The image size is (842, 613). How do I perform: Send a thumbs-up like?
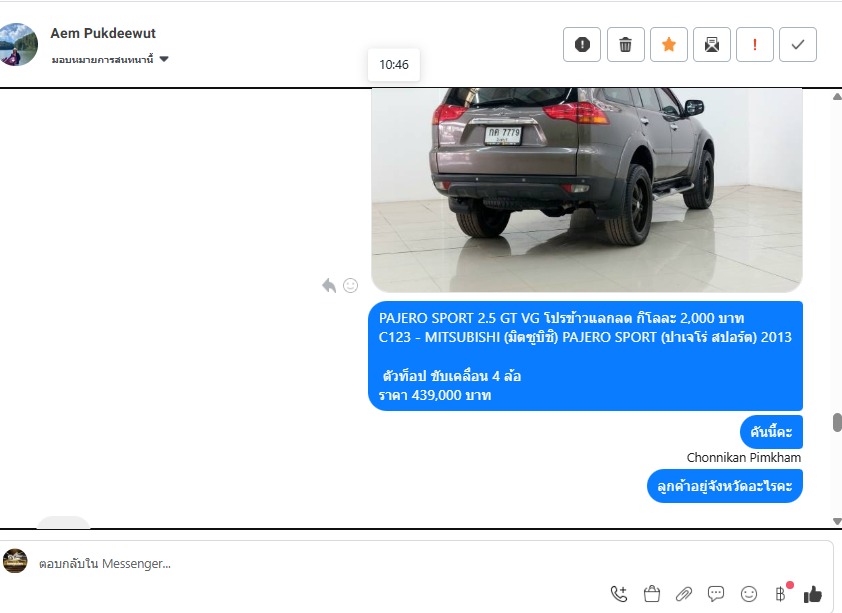click(x=812, y=594)
